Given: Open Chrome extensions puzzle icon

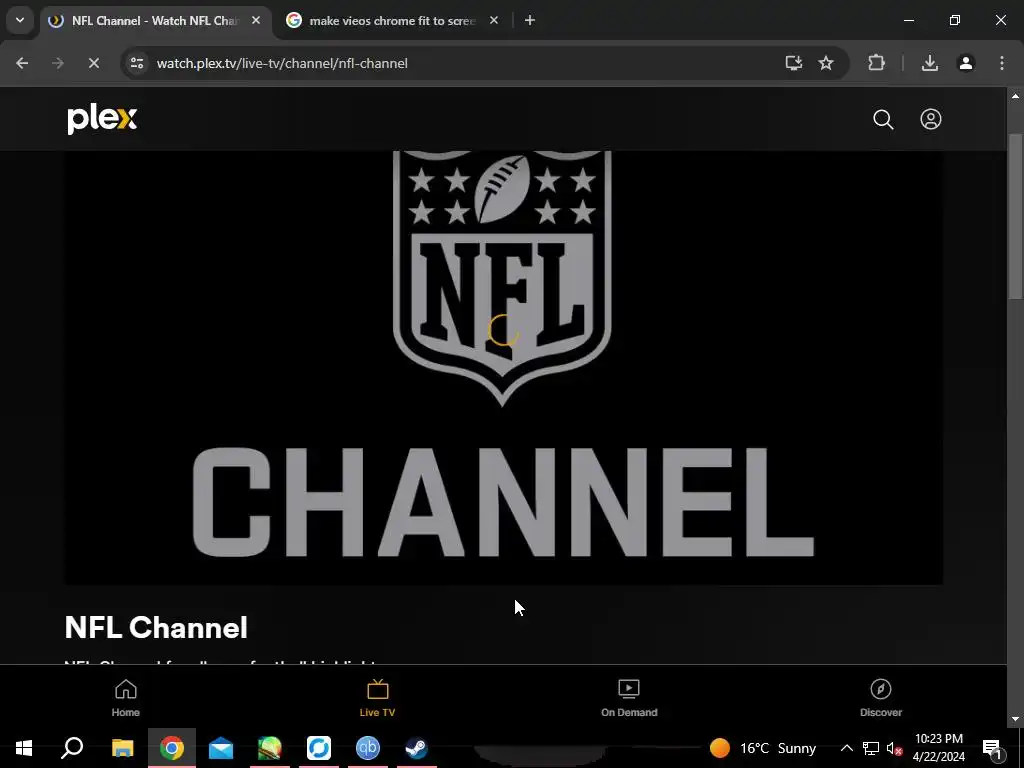Looking at the screenshot, I should pyautogui.click(x=876, y=63).
